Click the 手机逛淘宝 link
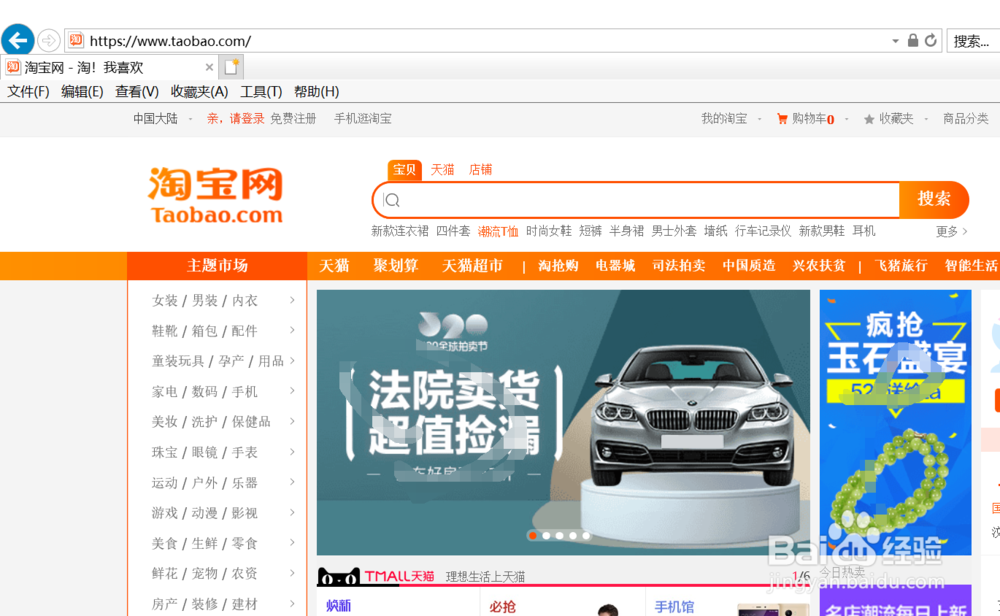 [362, 119]
